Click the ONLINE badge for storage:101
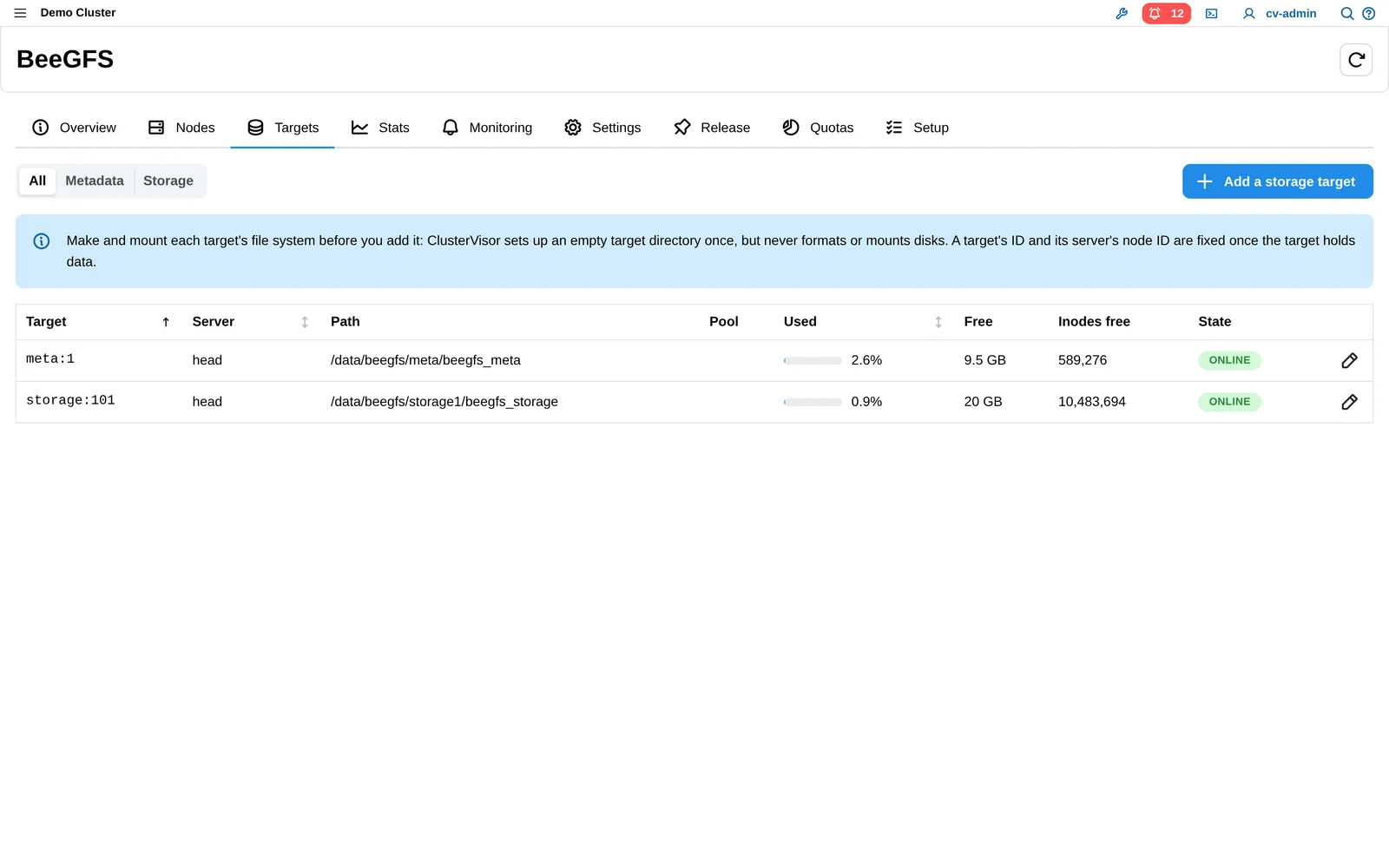Image resolution: width=1389 pixels, height=868 pixels. click(x=1229, y=402)
